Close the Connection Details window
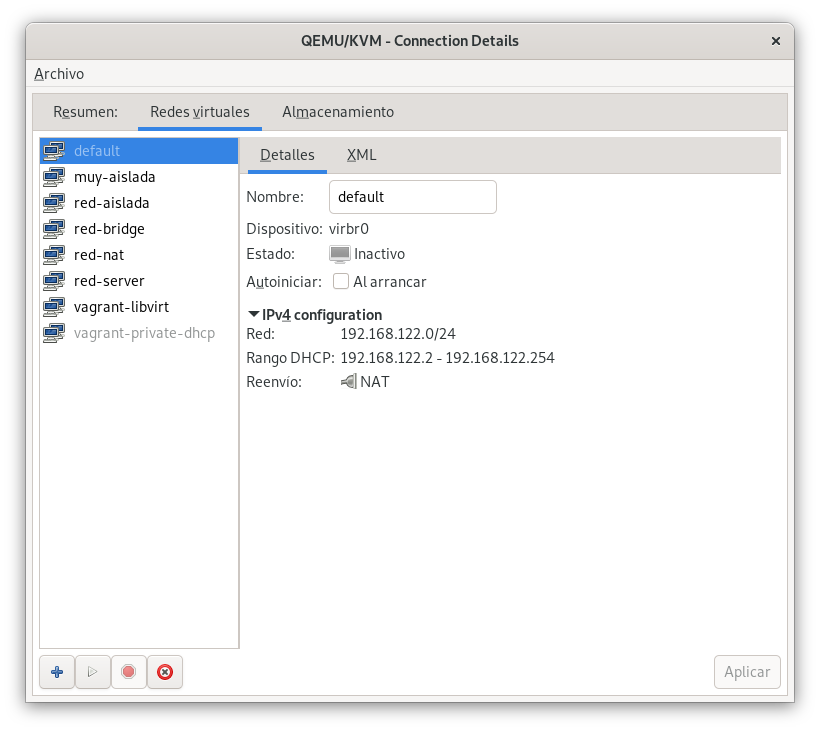This screenshot has width=820, height=731. (x=776, y=41)
